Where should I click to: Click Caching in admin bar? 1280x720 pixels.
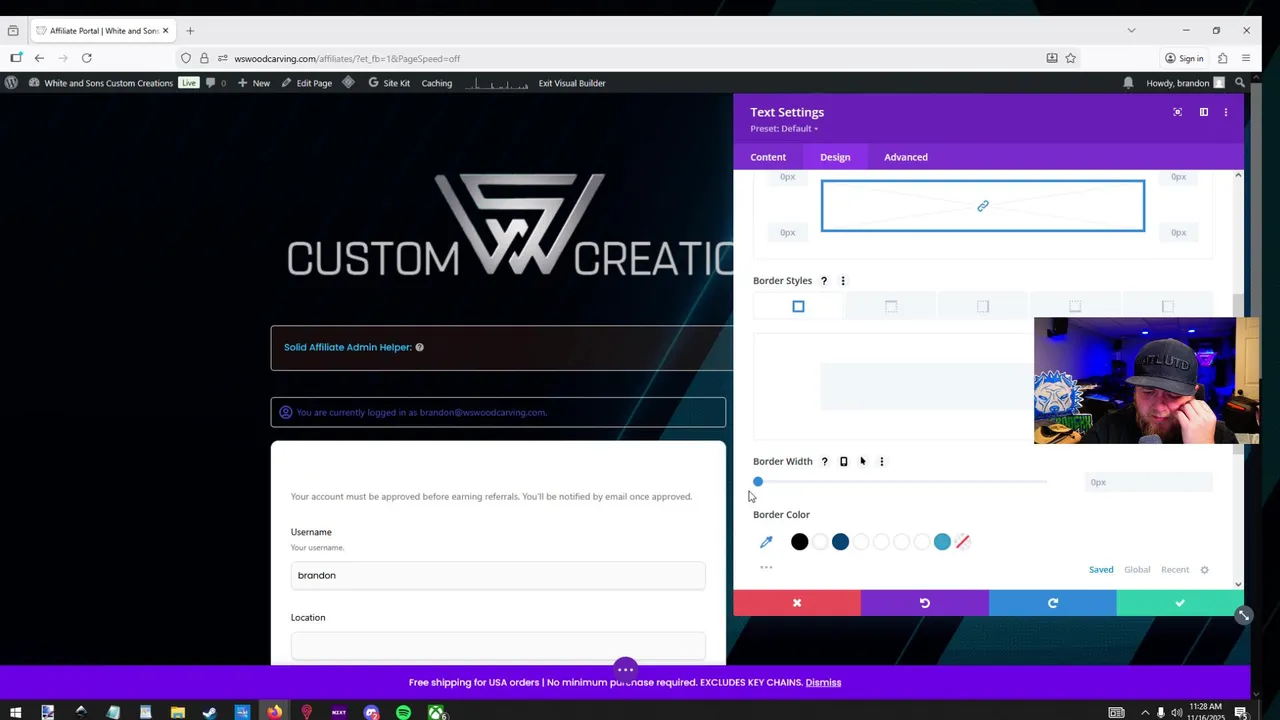point(437,83)
